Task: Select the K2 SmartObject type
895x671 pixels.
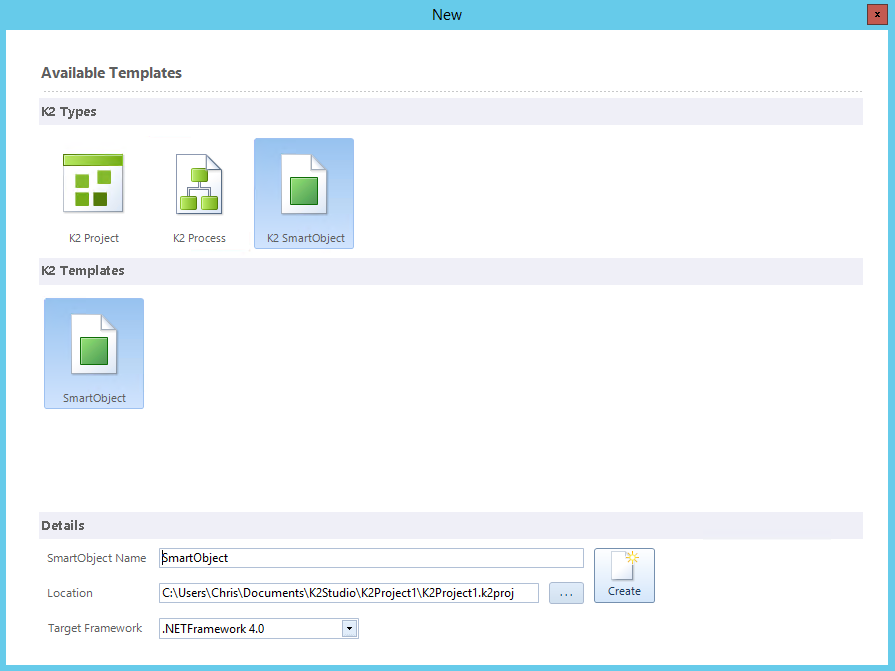Action: (304, 193)
